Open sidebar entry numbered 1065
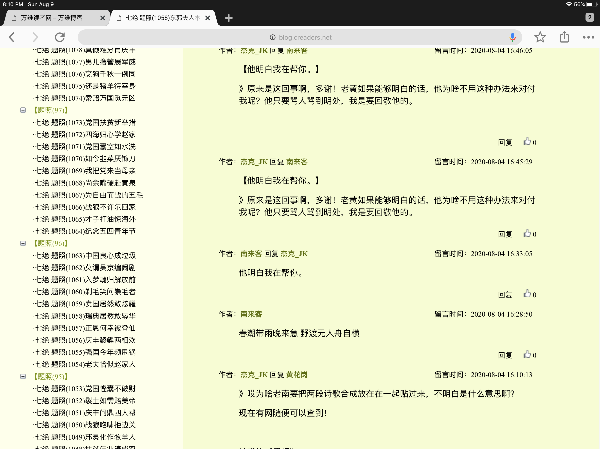The image size is (600, 449). [85, 219]
